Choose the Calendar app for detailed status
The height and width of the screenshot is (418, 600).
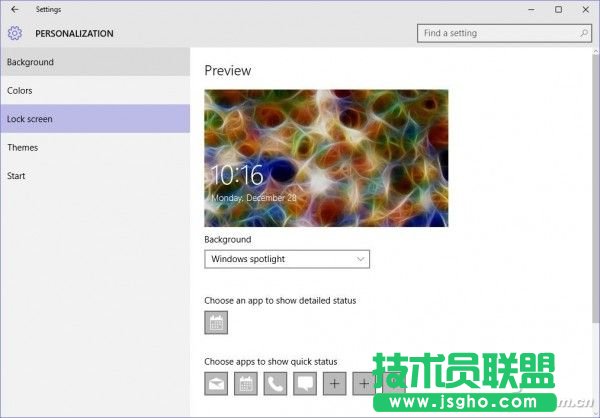click(216, 322)
